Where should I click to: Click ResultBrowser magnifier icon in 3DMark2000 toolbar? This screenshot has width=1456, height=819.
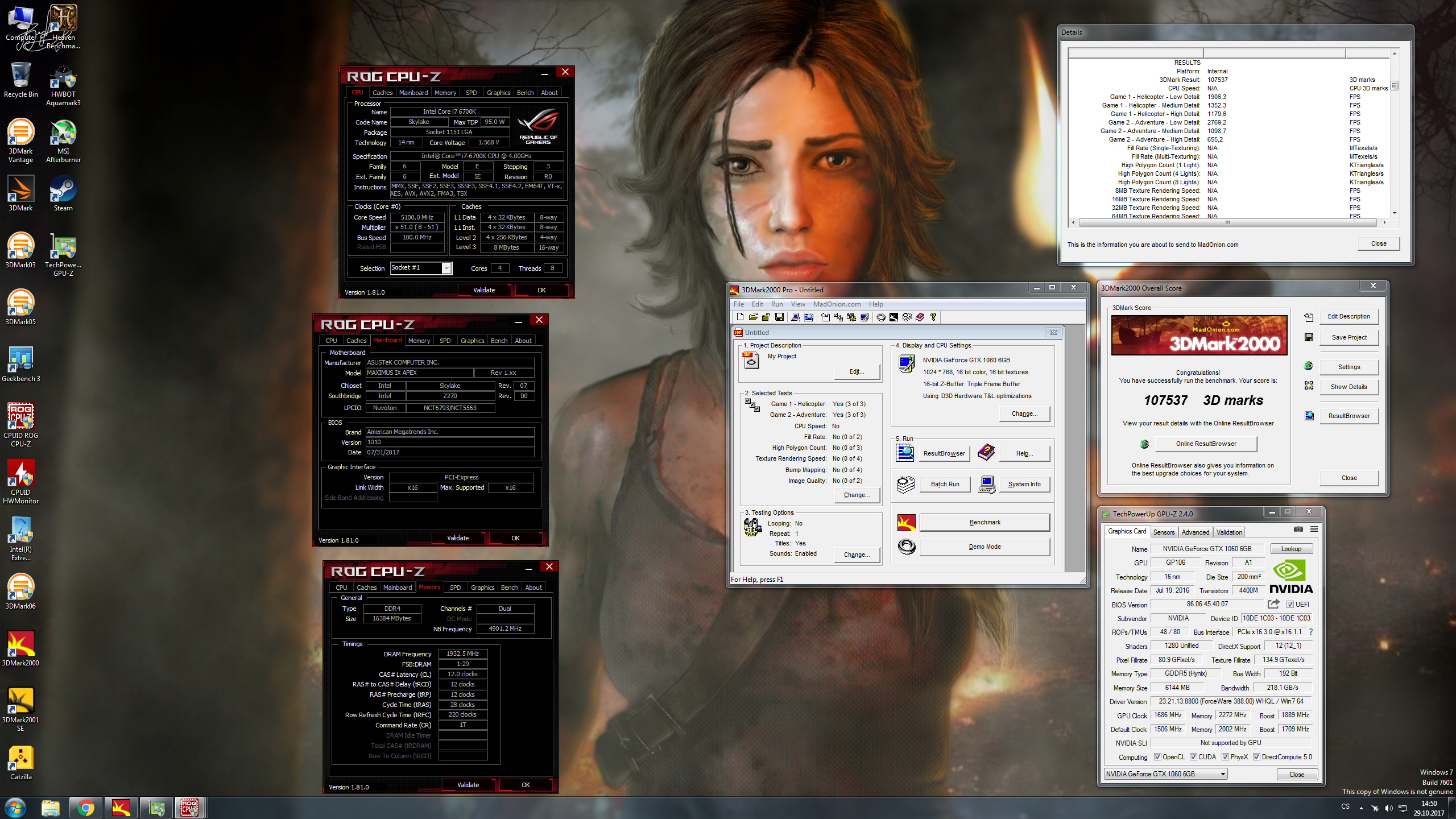click(809, 317)
